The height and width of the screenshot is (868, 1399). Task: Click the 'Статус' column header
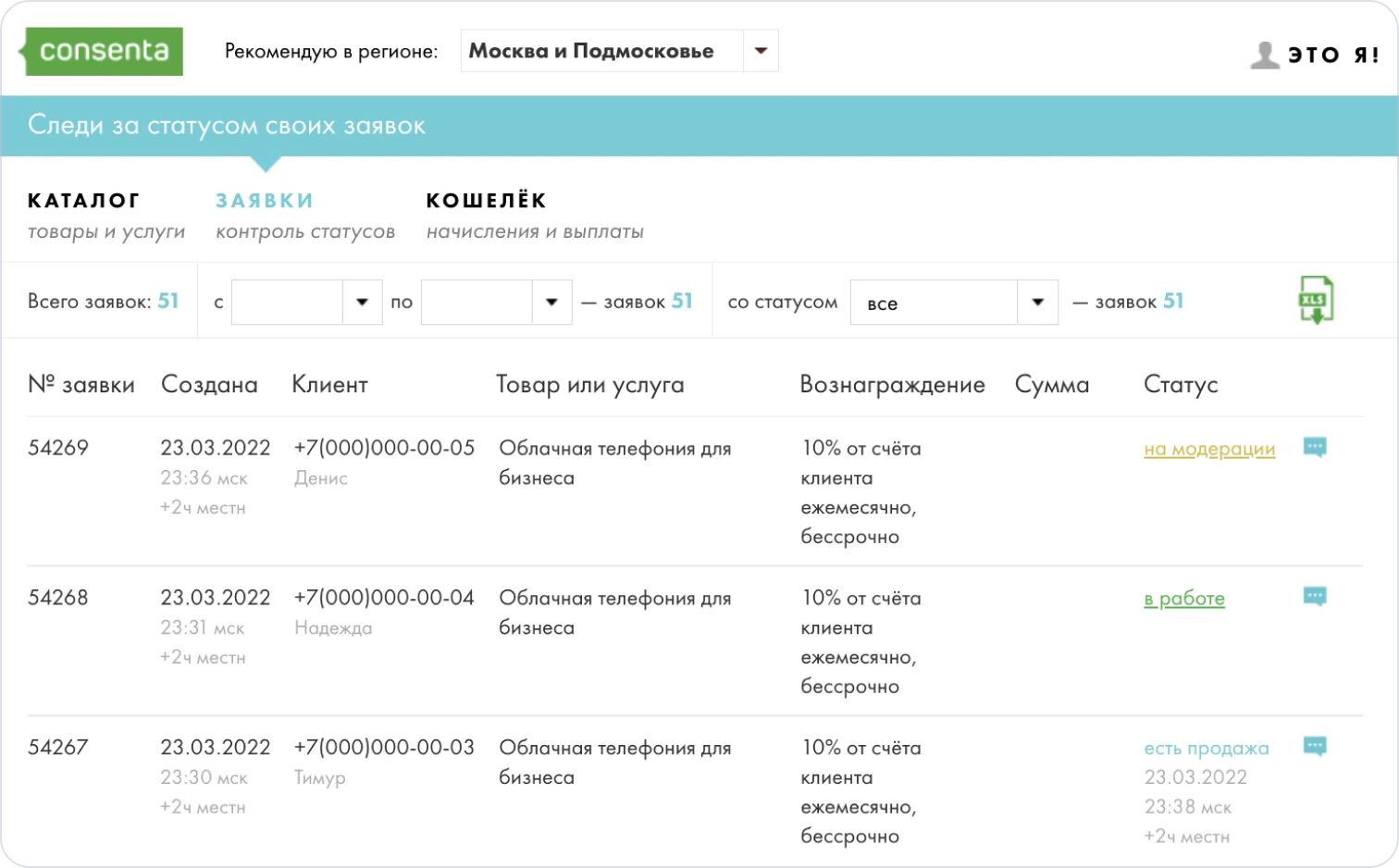(x=1181, y=385)
